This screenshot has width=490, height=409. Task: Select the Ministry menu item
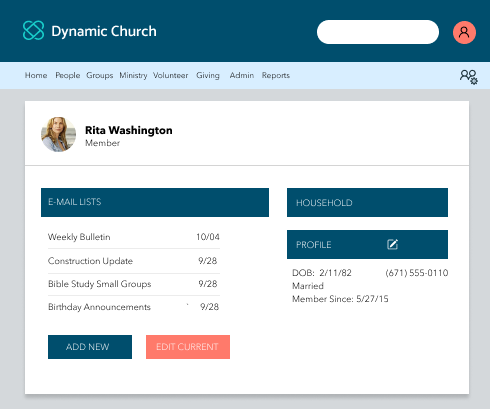[133, 75]
